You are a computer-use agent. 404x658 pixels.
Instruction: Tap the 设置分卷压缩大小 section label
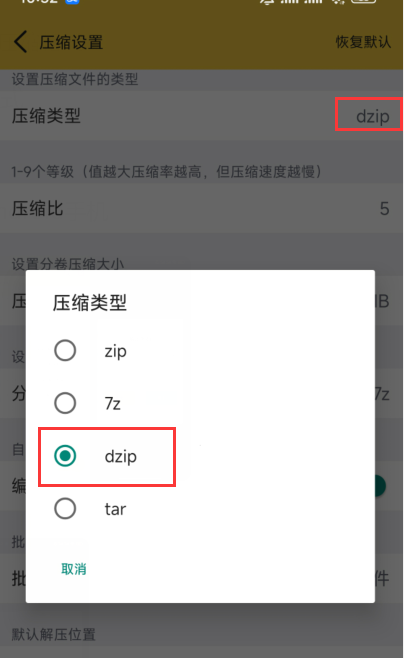(x=68, y=264)
